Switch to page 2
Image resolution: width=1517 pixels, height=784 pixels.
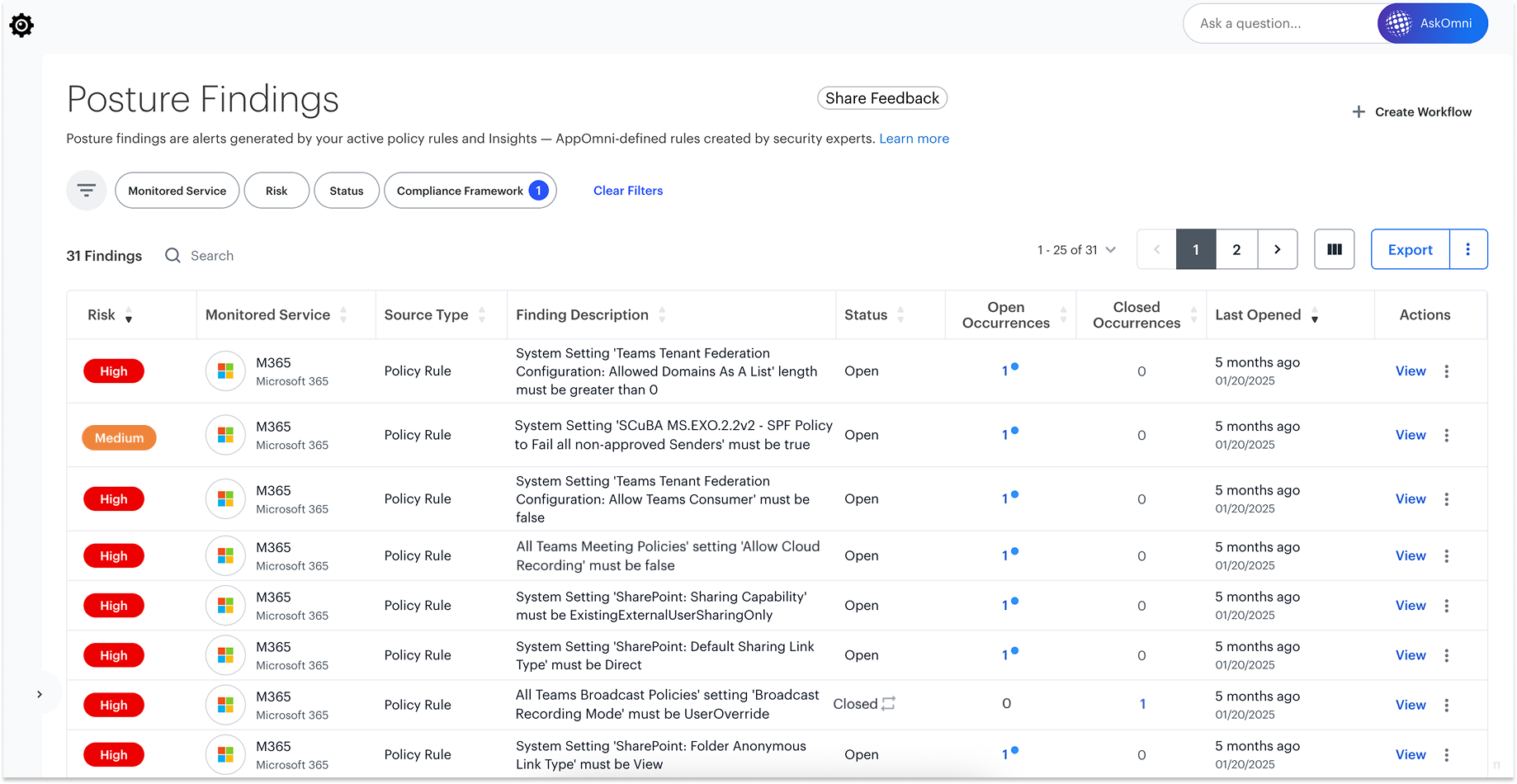[x=1236, y=249]
